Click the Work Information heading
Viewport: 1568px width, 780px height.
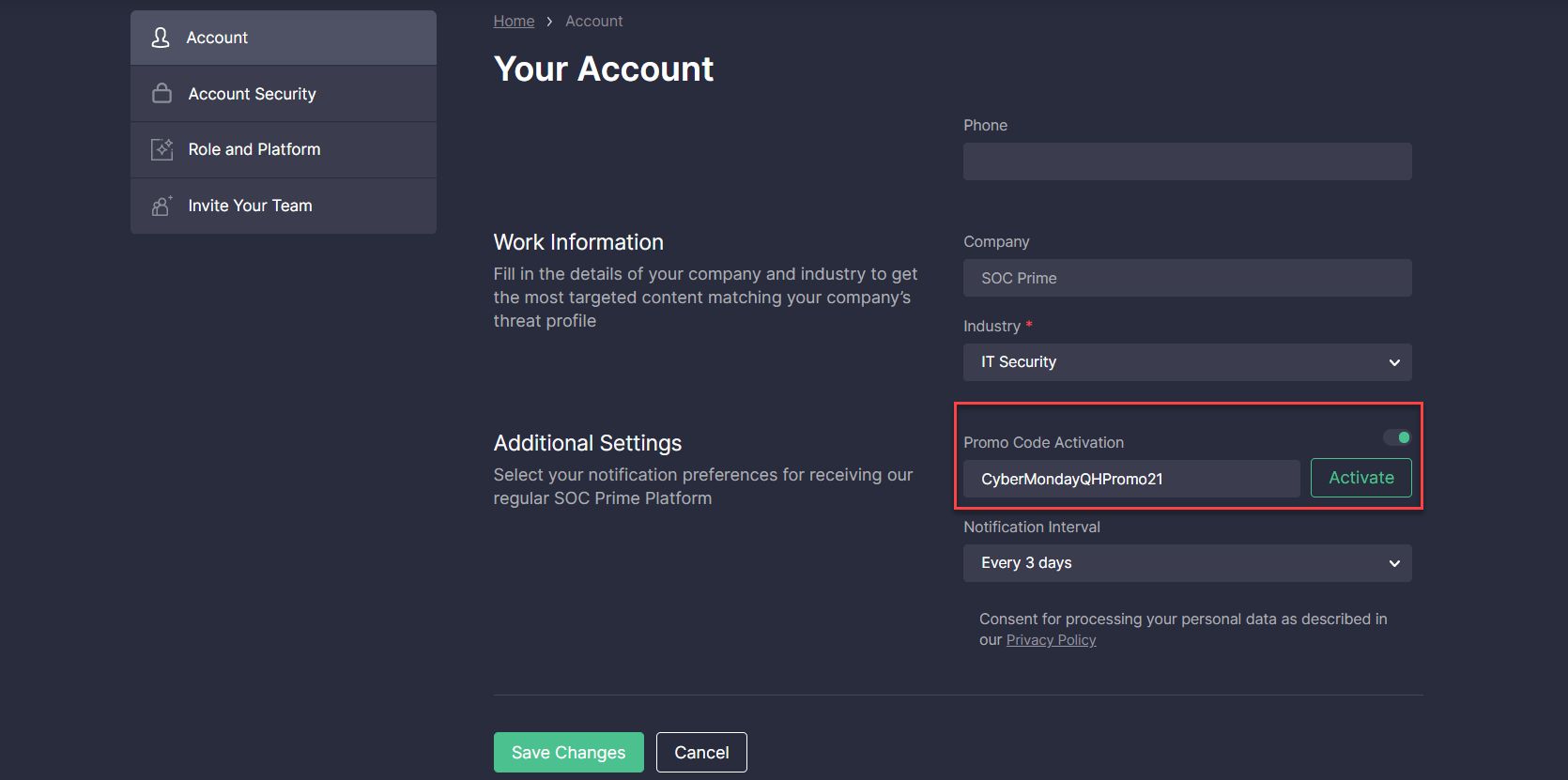tap(578, 242)
